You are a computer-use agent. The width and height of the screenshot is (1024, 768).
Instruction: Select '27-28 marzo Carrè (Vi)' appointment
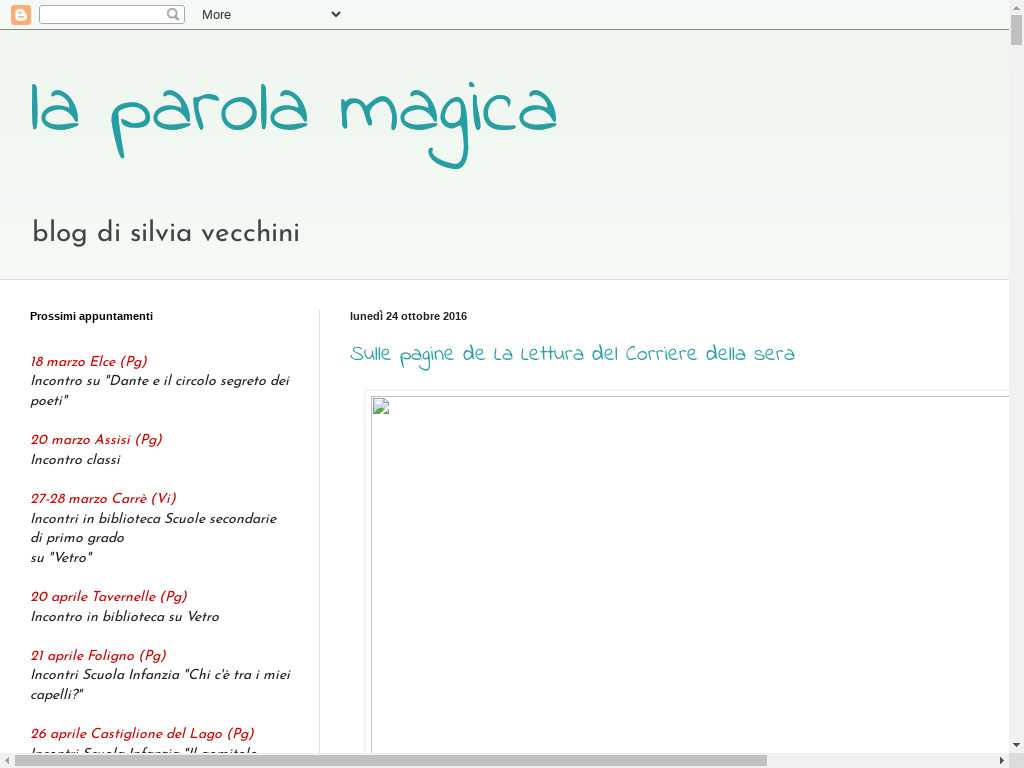pos(103,499)
